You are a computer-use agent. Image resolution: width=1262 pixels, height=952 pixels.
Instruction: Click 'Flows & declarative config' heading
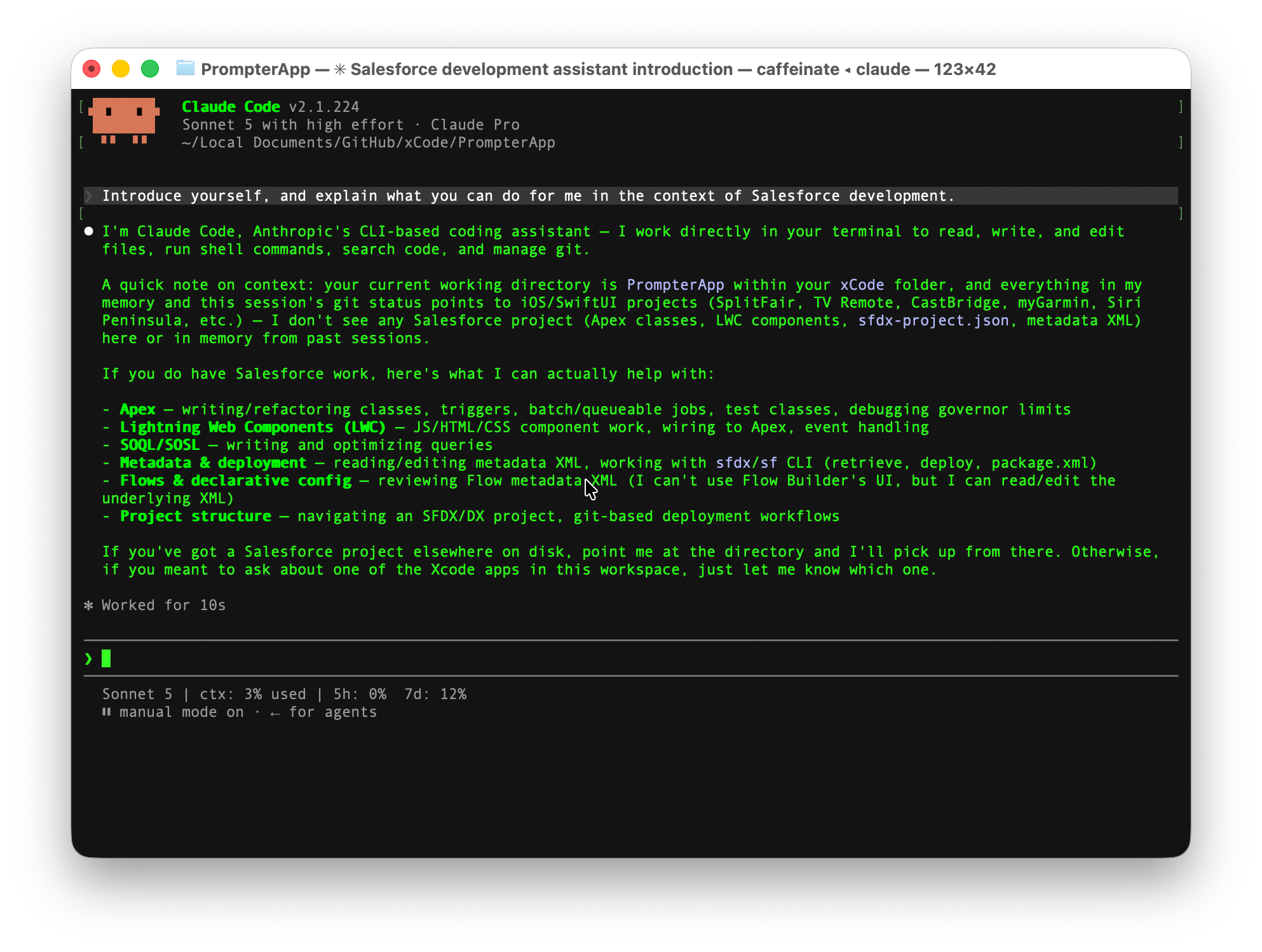coord(236,480)
